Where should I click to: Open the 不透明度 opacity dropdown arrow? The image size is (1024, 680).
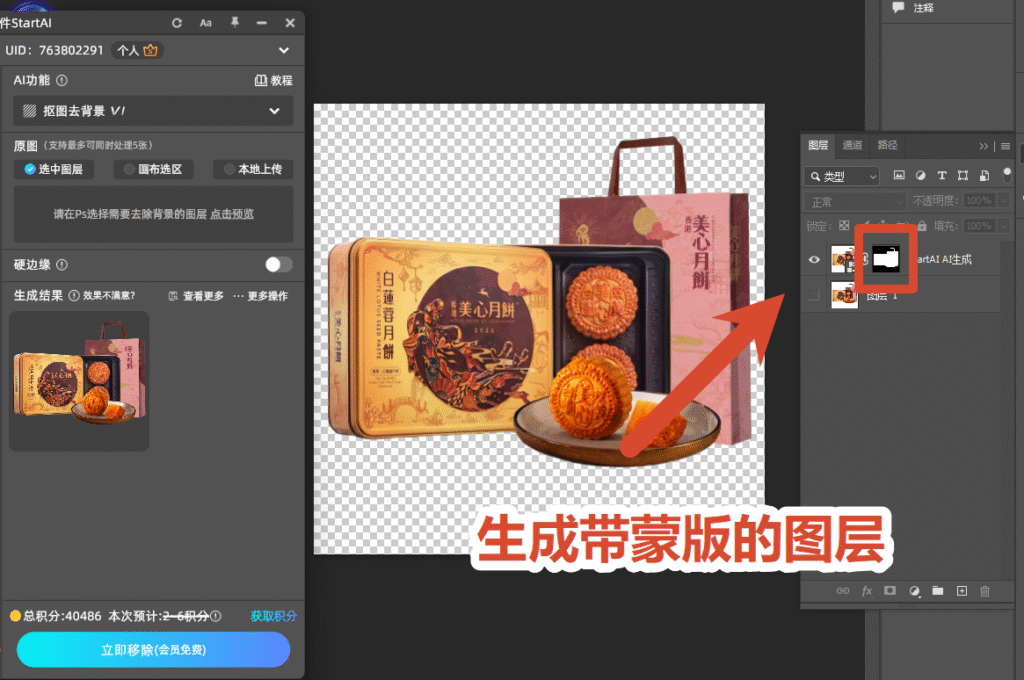click(x=1004, y=200)
